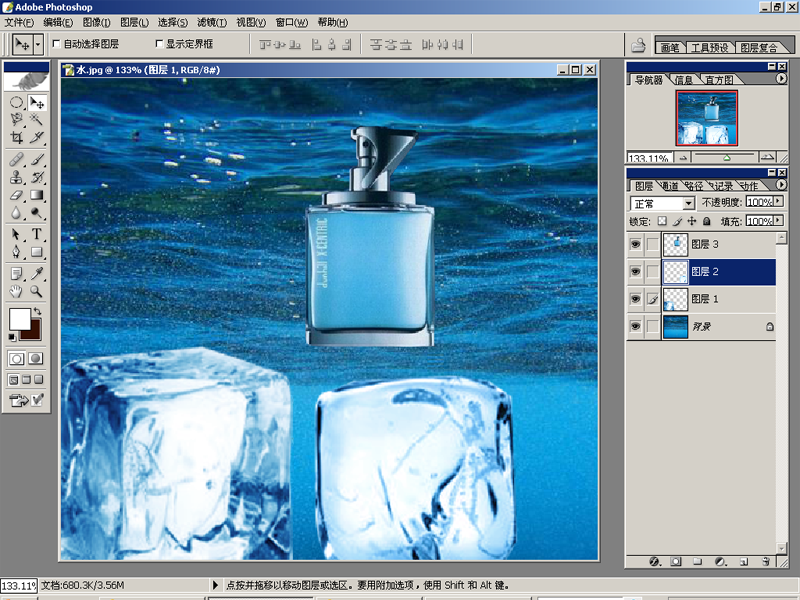Open the 图像(I) menu
The width and height of the screenshot is (800, 600).
click(96, 22)
